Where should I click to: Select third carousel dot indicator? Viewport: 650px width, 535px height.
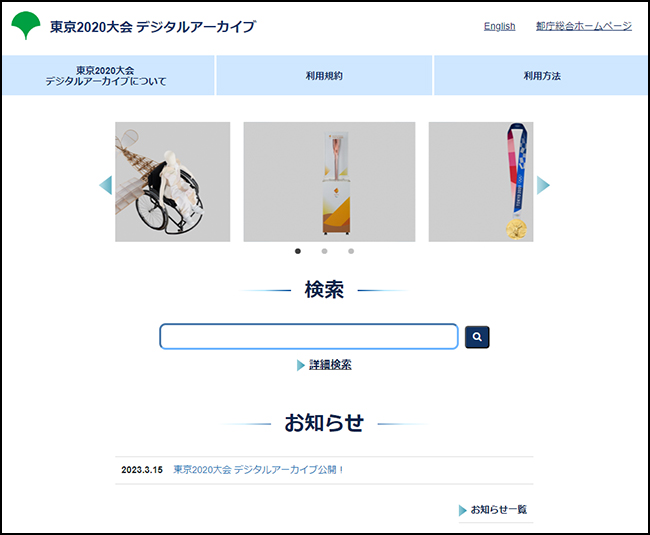click(351, 251)
